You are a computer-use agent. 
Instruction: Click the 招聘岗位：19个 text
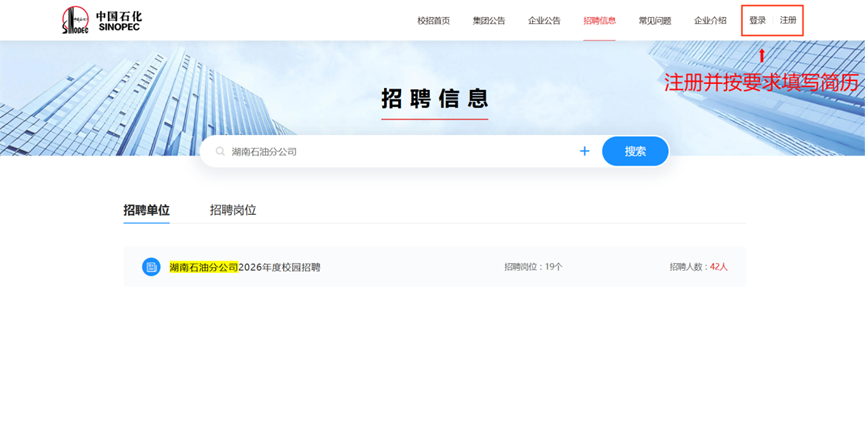point(533,267)
